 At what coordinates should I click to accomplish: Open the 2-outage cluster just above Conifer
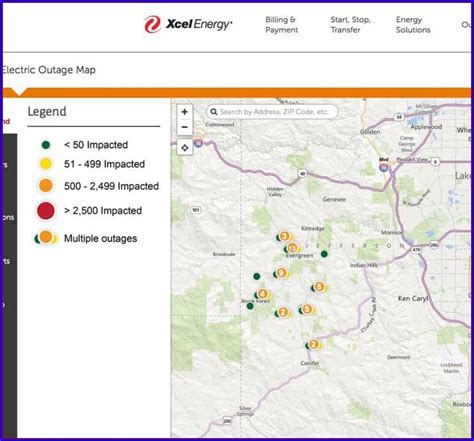(x=314, y=344)
